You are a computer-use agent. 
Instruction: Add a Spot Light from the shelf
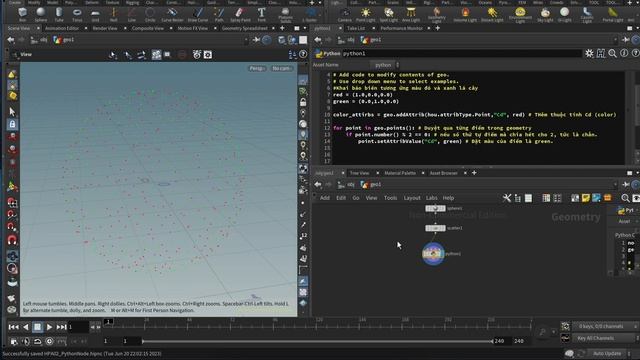tap(388, 14)
